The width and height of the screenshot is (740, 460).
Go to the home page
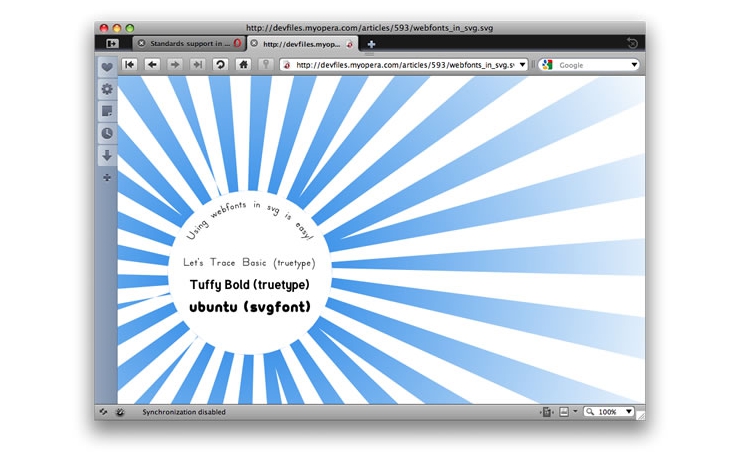point(243,65)
